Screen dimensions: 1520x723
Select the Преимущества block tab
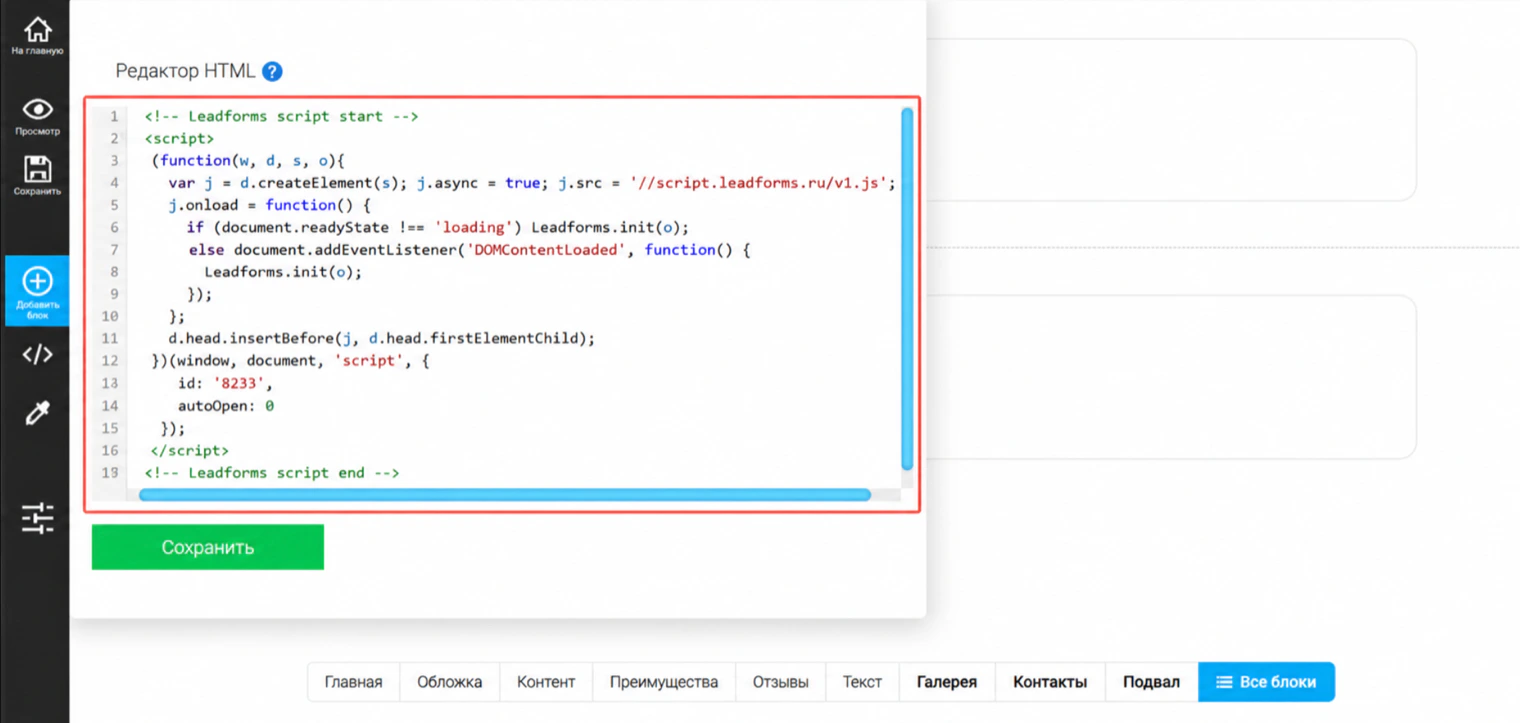pos(664,682)
